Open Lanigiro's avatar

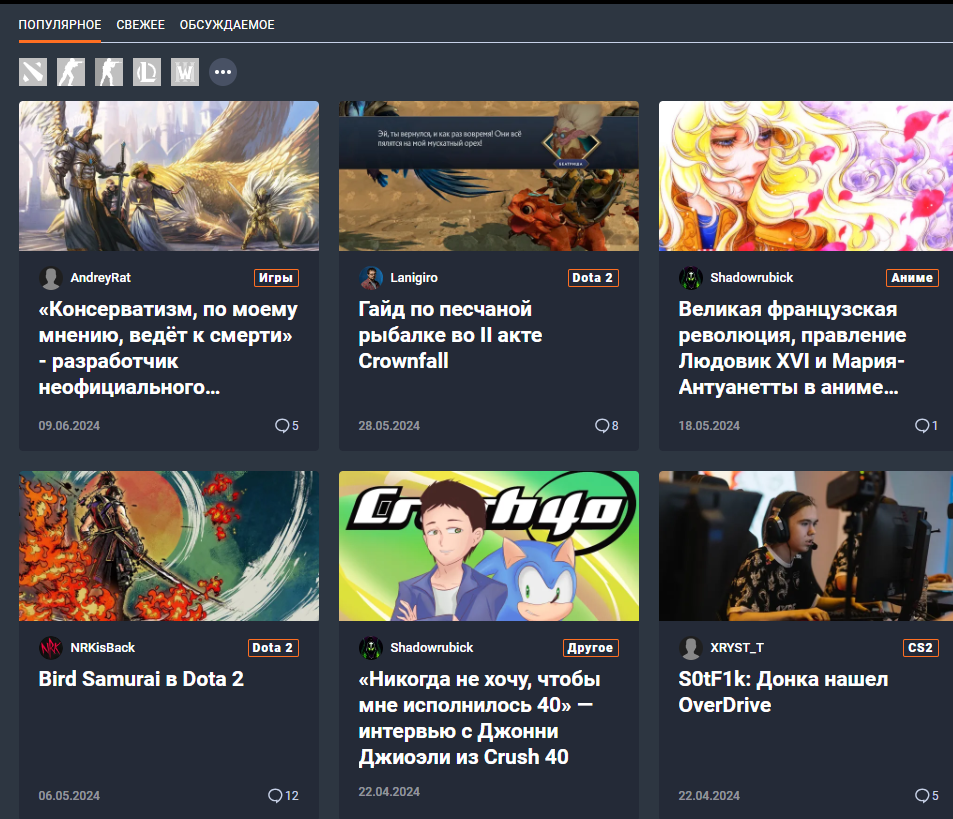tap(371, 278)
